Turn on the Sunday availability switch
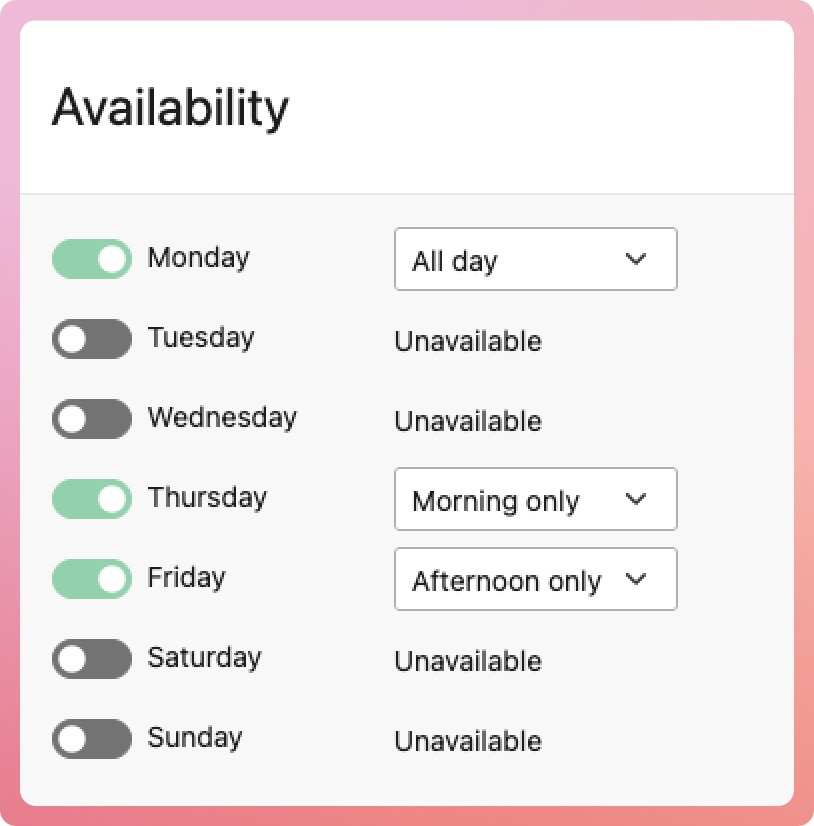Image resolution: width=814 pixels, height=826 pixels. (x=92, y=739)
